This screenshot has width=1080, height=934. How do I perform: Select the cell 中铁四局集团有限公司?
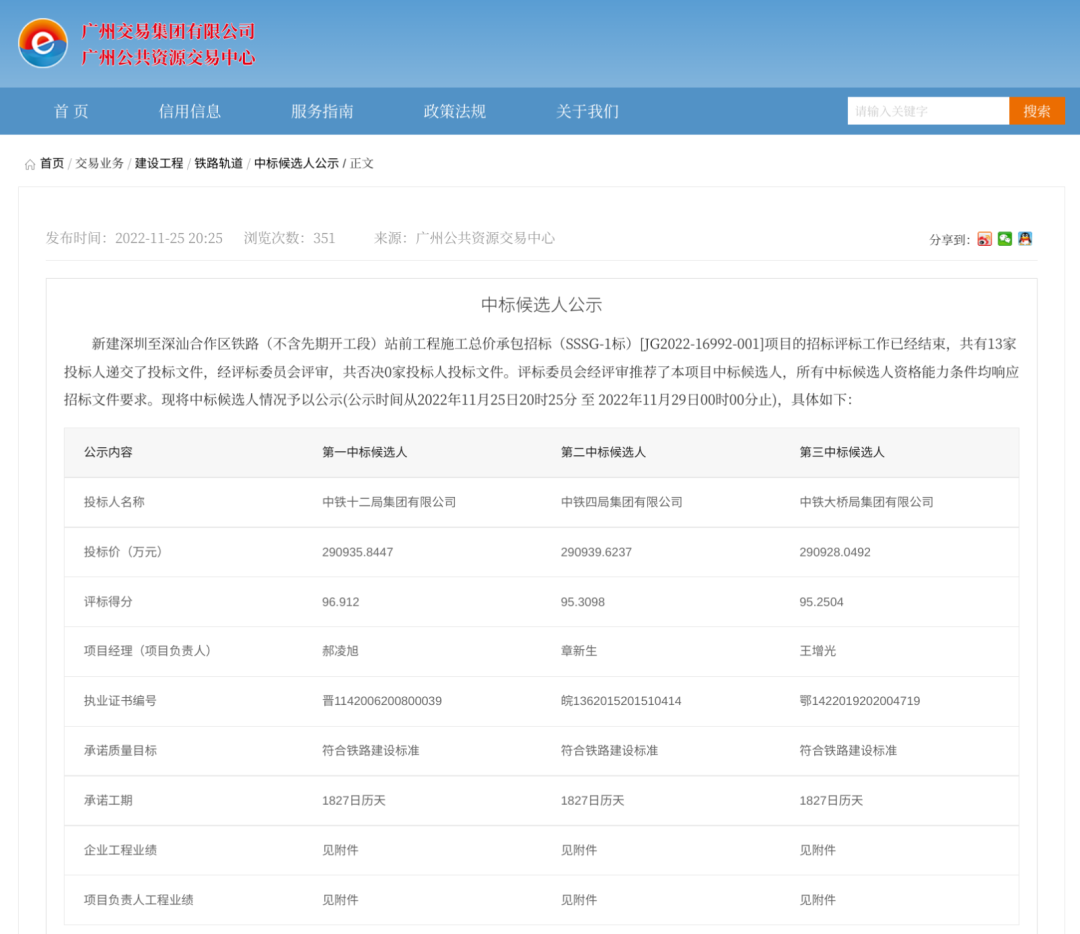621,502
